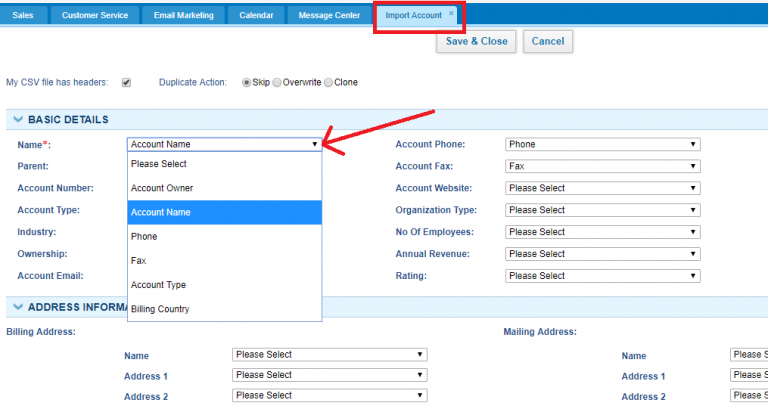Close the Import Account tab
This screenshot has height=406, width=768.
click(x=451, y=13)
